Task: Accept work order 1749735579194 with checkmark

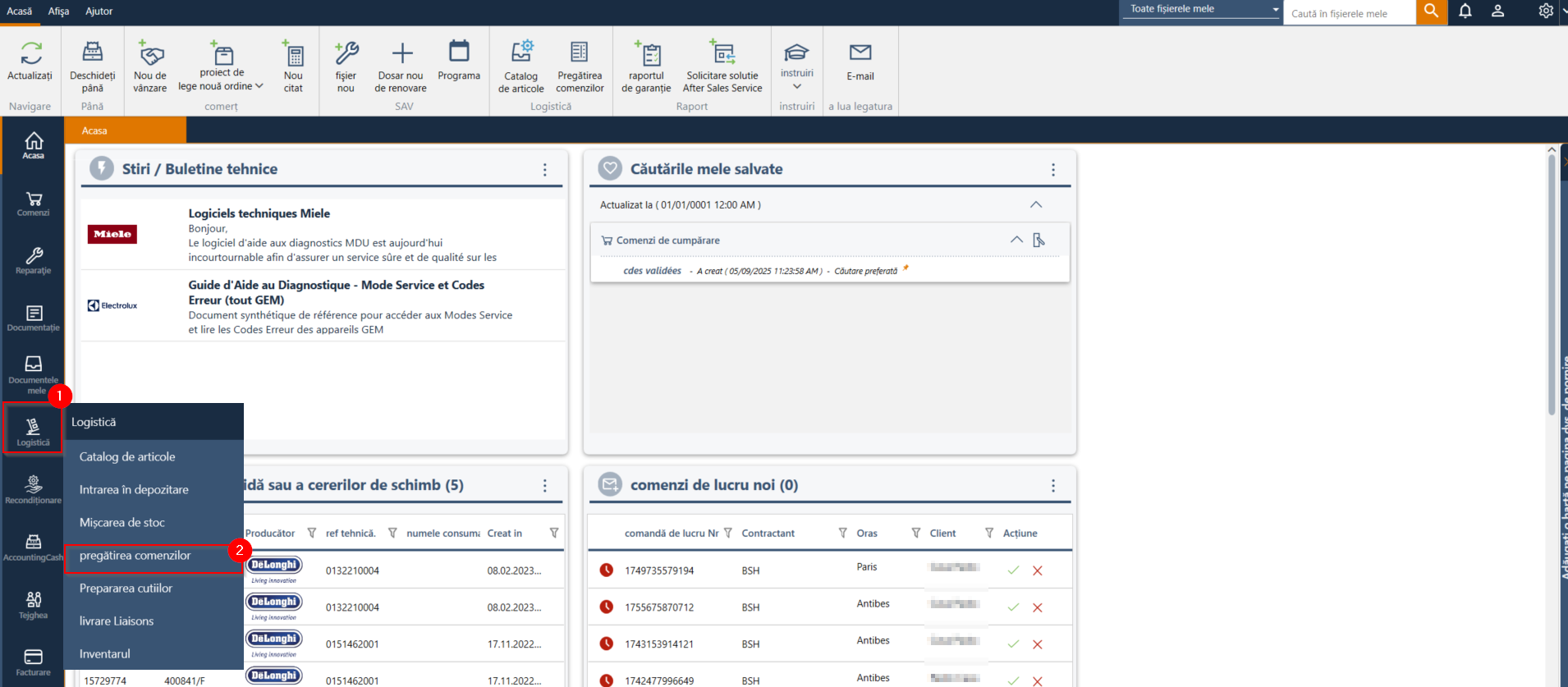Action: coord(1013,570)
